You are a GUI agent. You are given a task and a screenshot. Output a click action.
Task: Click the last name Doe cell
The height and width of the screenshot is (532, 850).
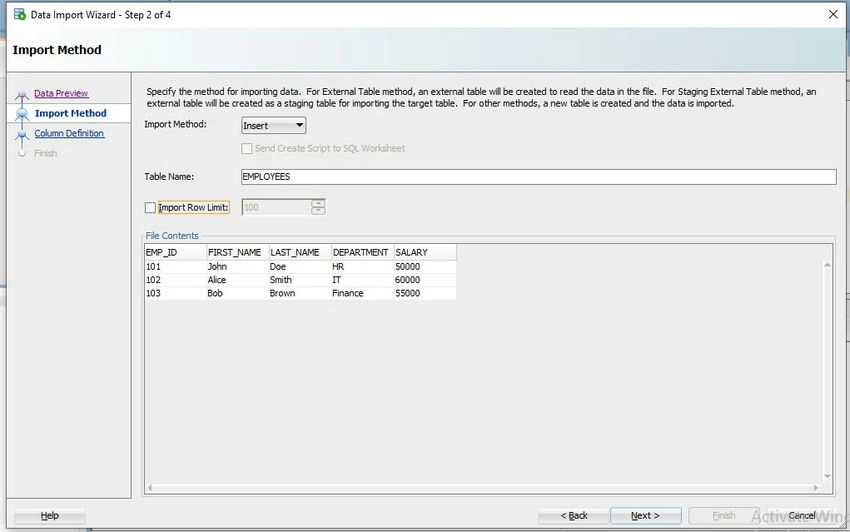[300, 267]
